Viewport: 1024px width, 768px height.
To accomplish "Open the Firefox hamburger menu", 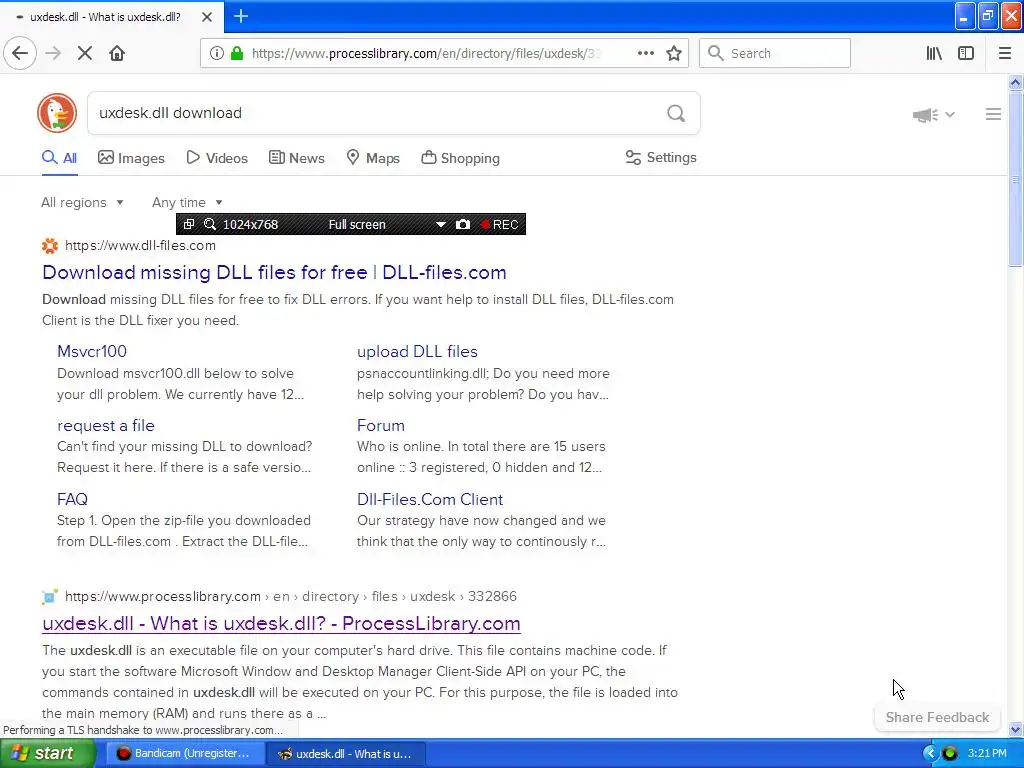I will click(x=1004, y=54).
